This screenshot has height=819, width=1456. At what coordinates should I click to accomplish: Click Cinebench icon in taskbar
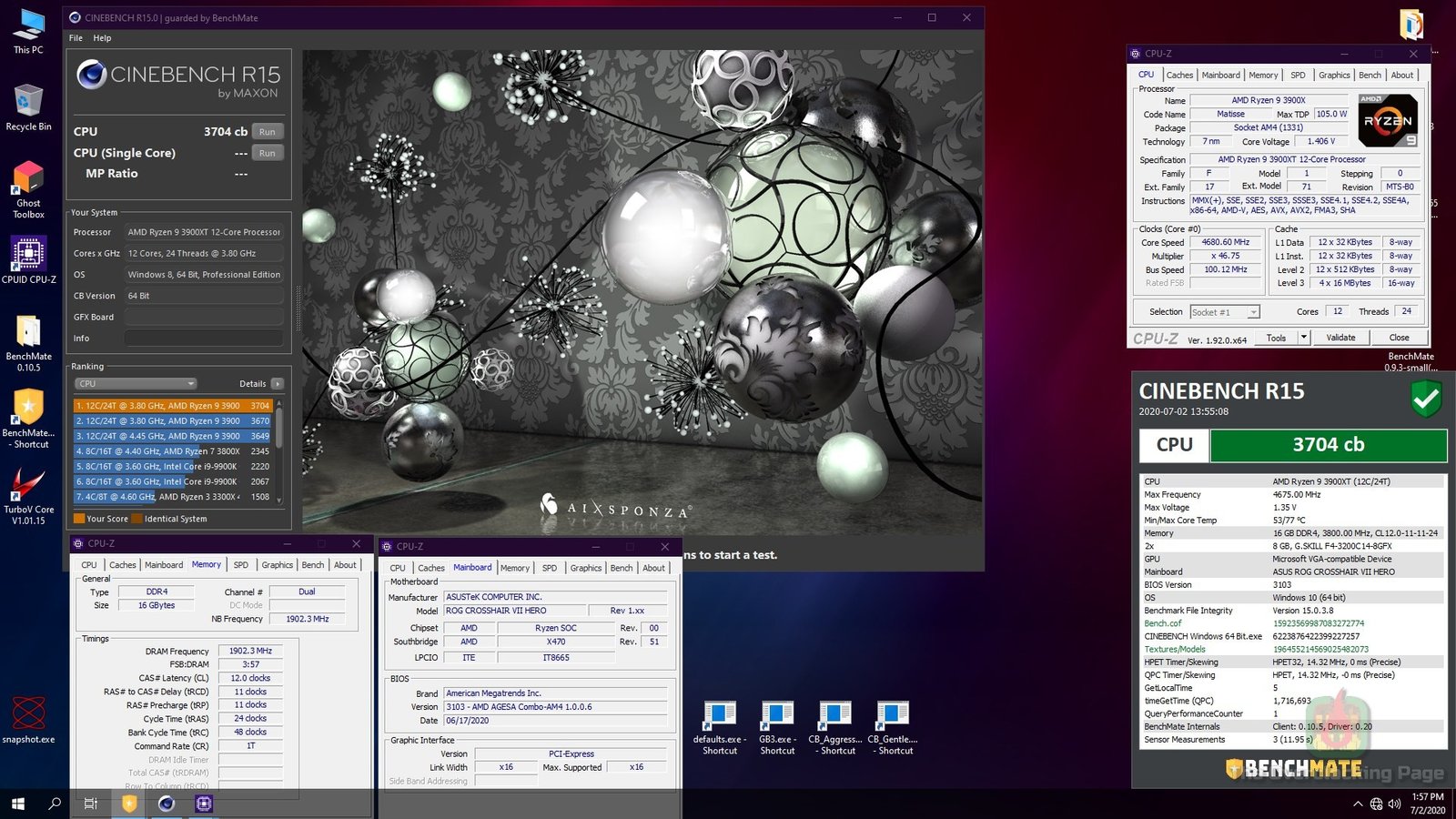tap(166, 804)
